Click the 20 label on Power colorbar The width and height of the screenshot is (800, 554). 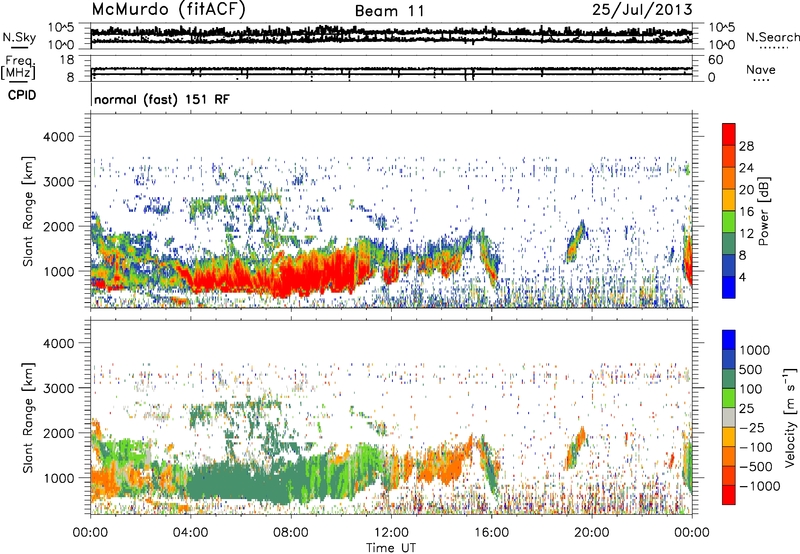coord(746,190)
